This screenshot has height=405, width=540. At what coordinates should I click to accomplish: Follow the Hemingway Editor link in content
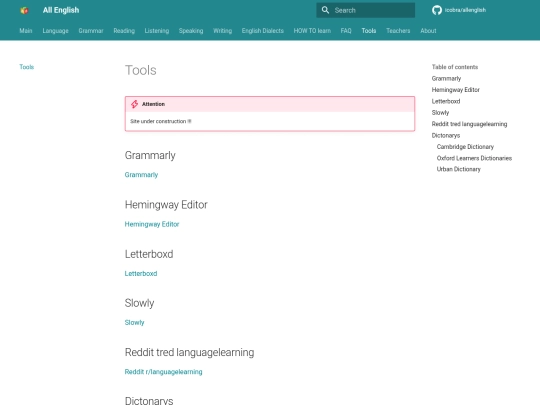click(x=152, y=224)
